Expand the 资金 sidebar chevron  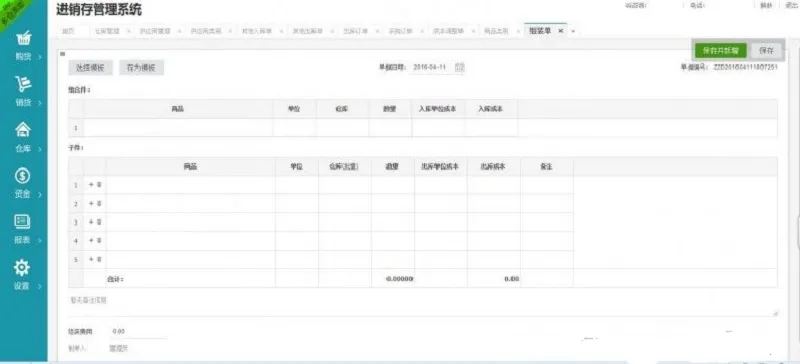[x=39, y=195]
